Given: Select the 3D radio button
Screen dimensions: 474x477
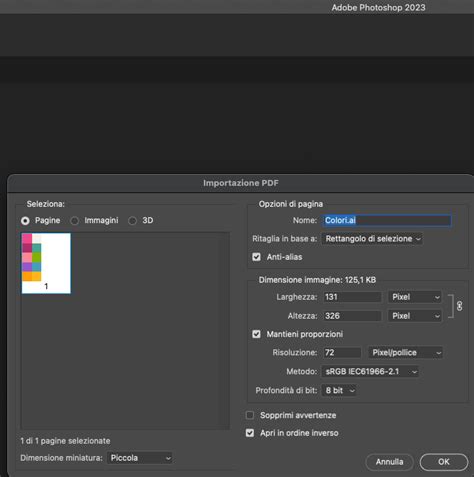Looking at the screenshot, I should [x=132, y=221].
